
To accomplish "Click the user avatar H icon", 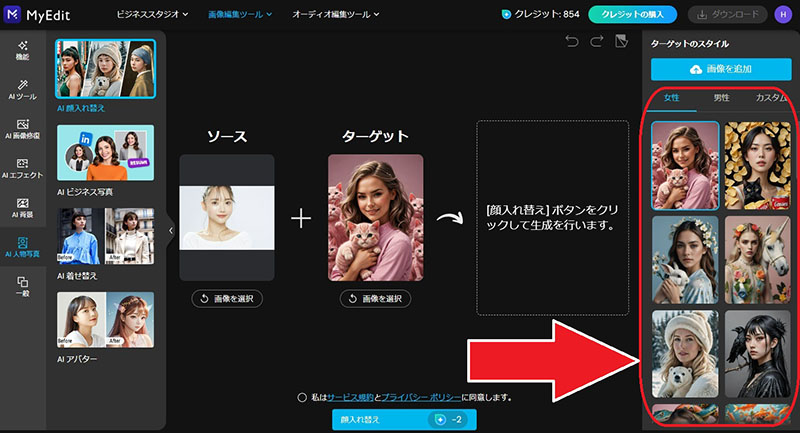I will click(x=783, y=14).
